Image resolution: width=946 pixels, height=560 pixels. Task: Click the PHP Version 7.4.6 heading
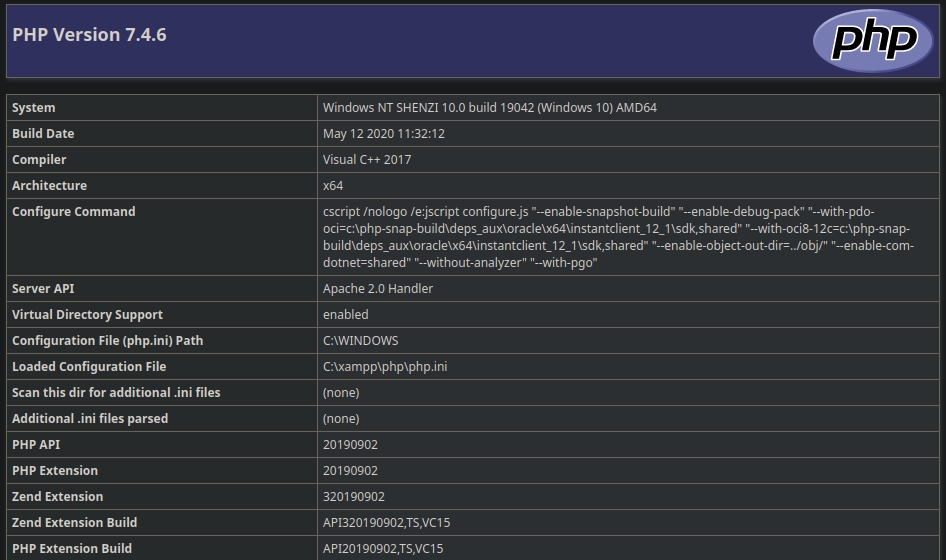[89, 35]
